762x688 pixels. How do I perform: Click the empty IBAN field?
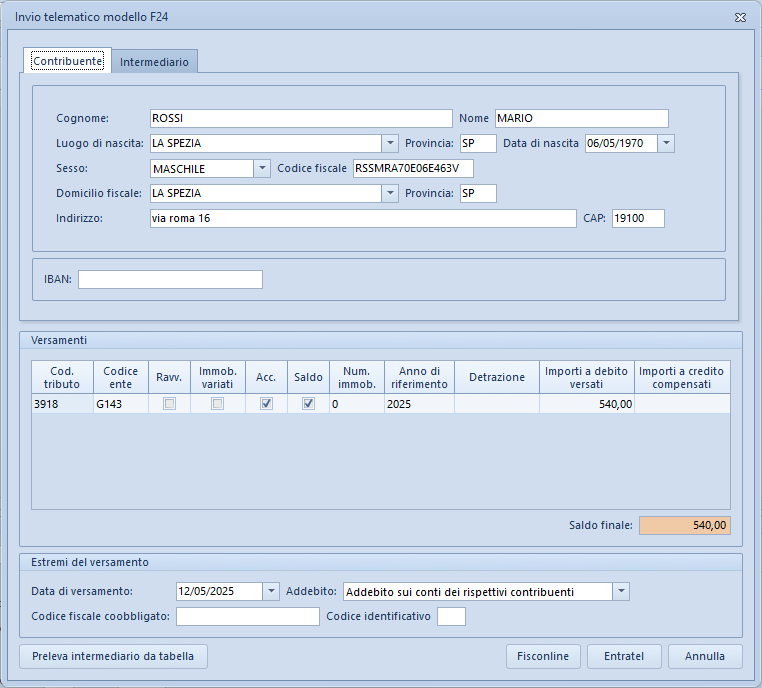coord(171,279)
